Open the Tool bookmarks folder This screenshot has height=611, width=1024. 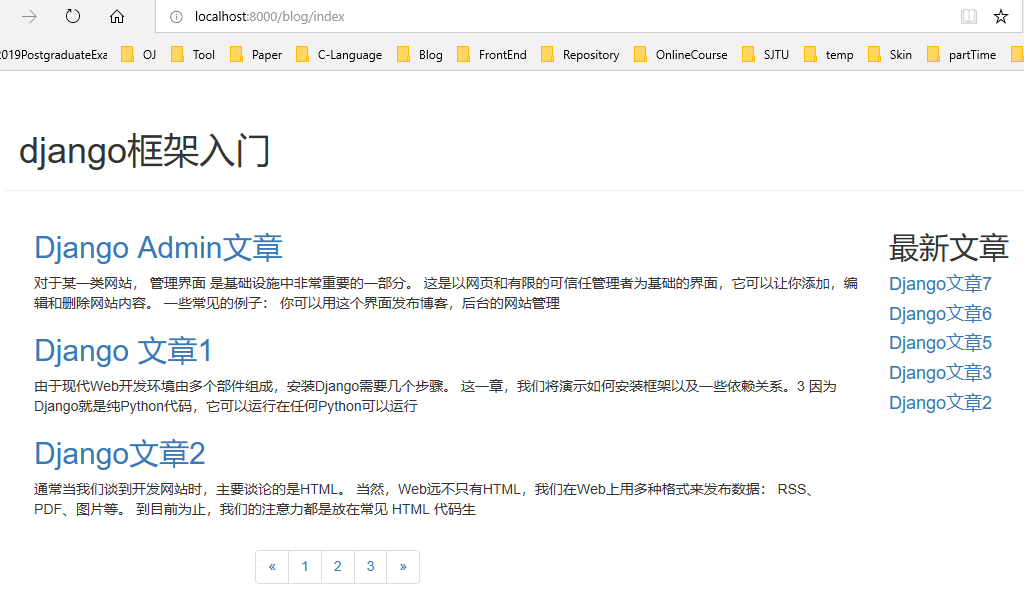pyautogui.click(x=193, y=54)
